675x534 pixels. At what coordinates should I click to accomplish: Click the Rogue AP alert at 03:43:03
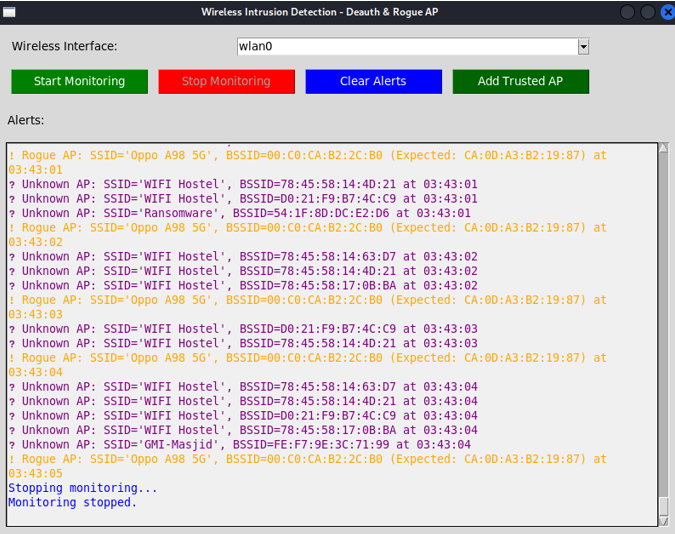click(x=307, y=307)
